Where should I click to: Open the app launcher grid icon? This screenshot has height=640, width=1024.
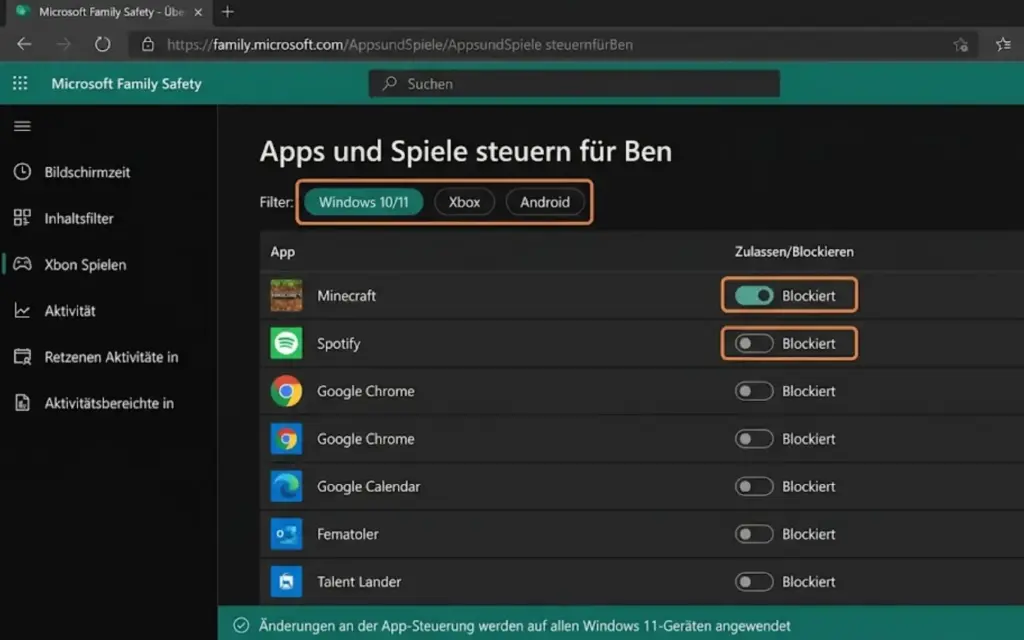20,83
